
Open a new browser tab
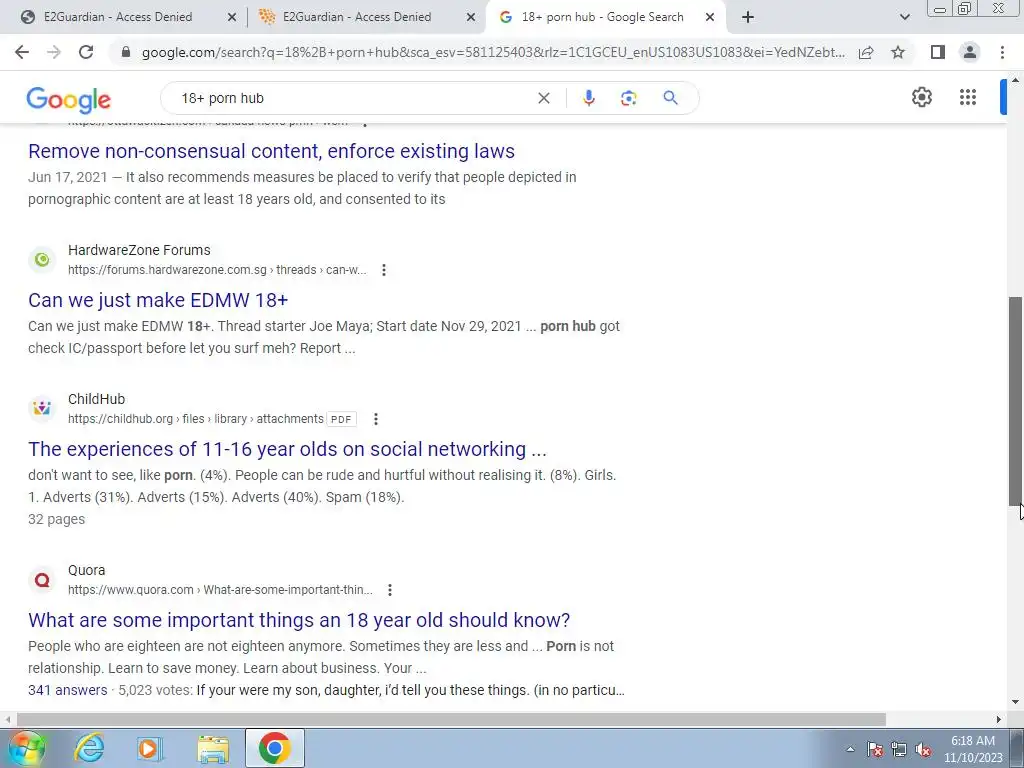click(x=748, y=18)
